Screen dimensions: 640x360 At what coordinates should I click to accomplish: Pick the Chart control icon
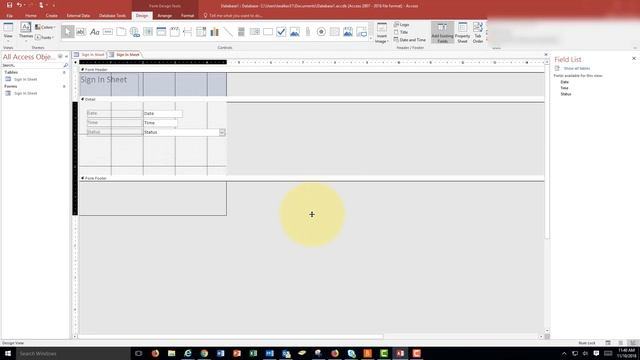pos(215,32)
